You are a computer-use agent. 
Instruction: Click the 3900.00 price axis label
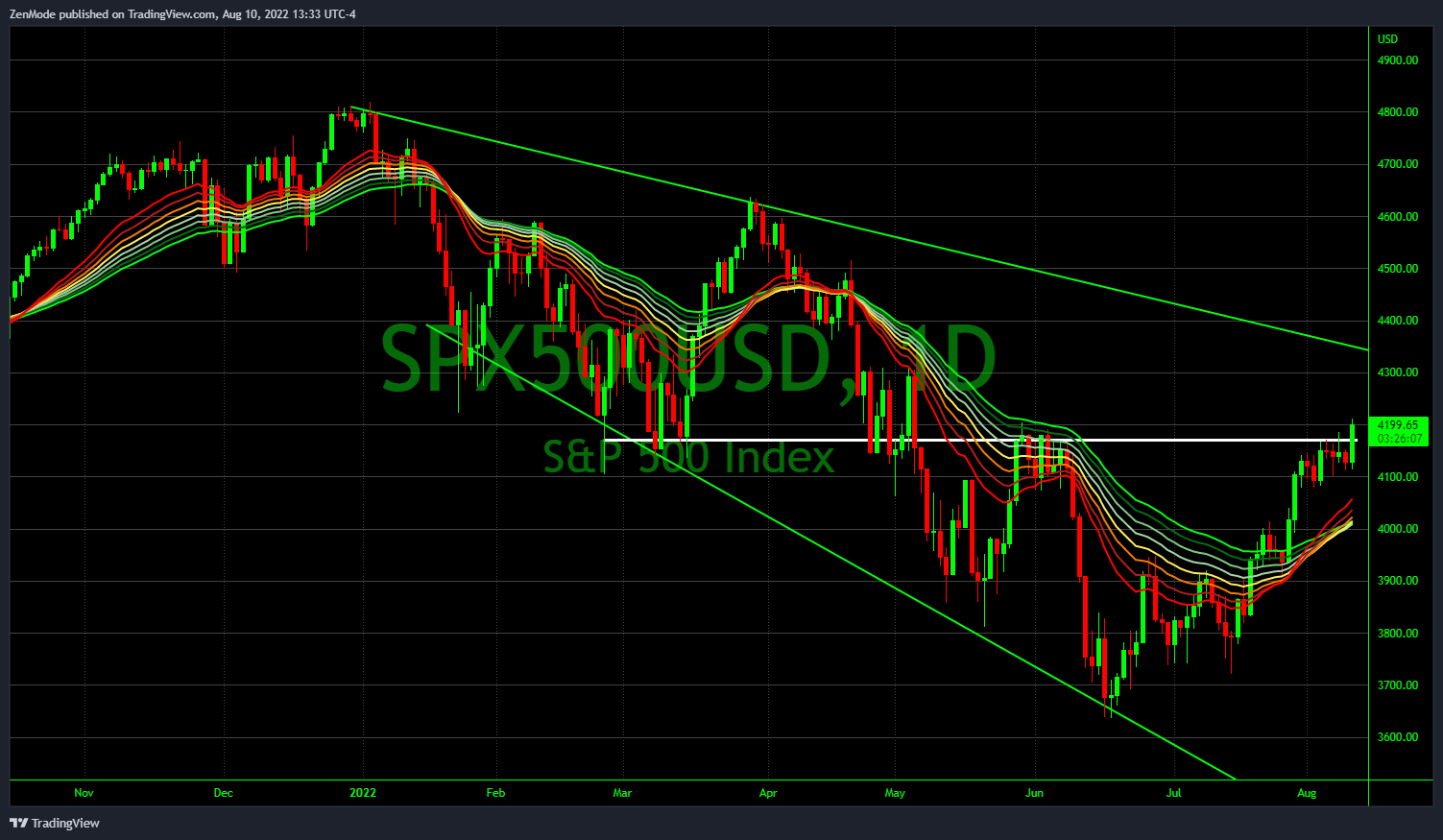pyautogui.click(x=1398, y=581)
